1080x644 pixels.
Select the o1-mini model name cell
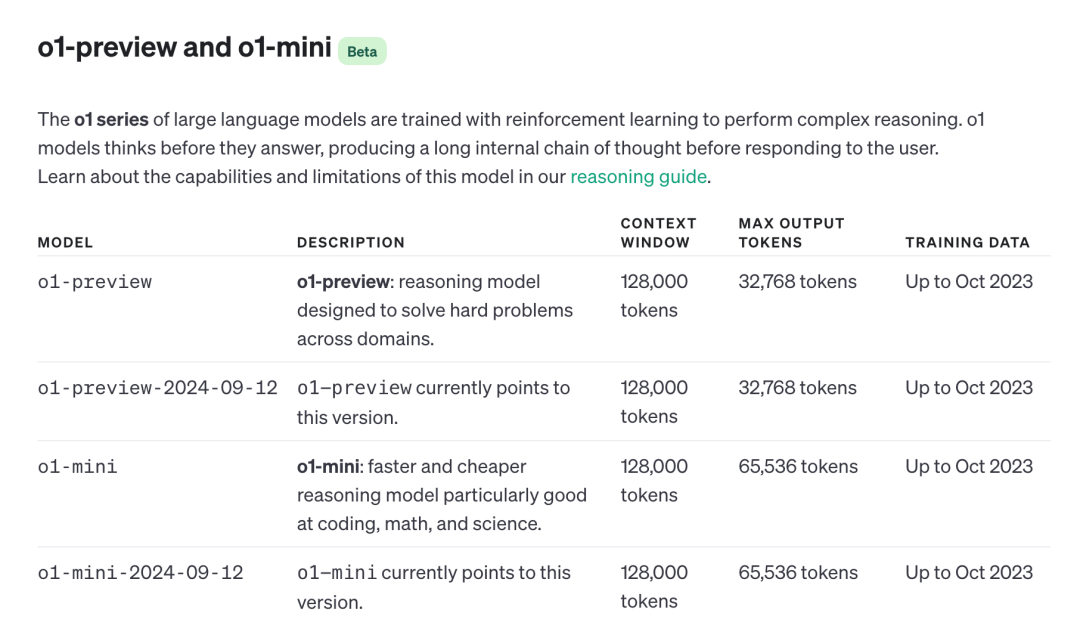[x=78, y=466]
